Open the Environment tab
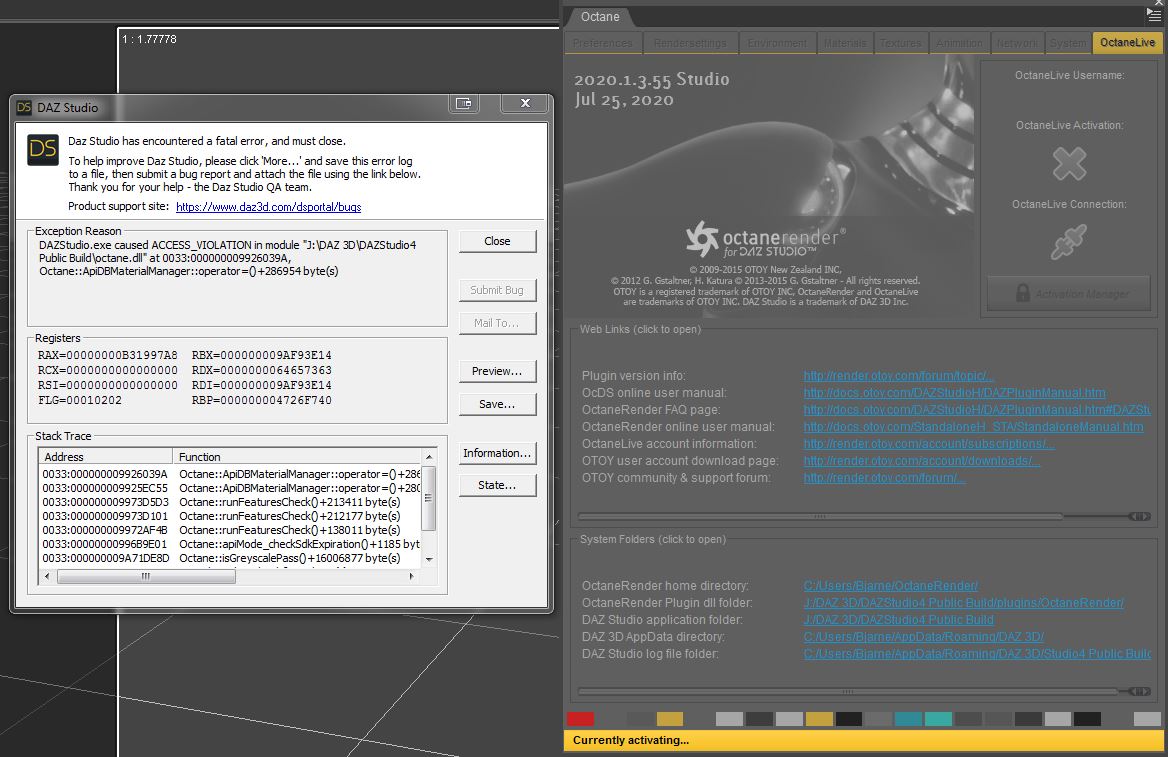 click(777, 43)
